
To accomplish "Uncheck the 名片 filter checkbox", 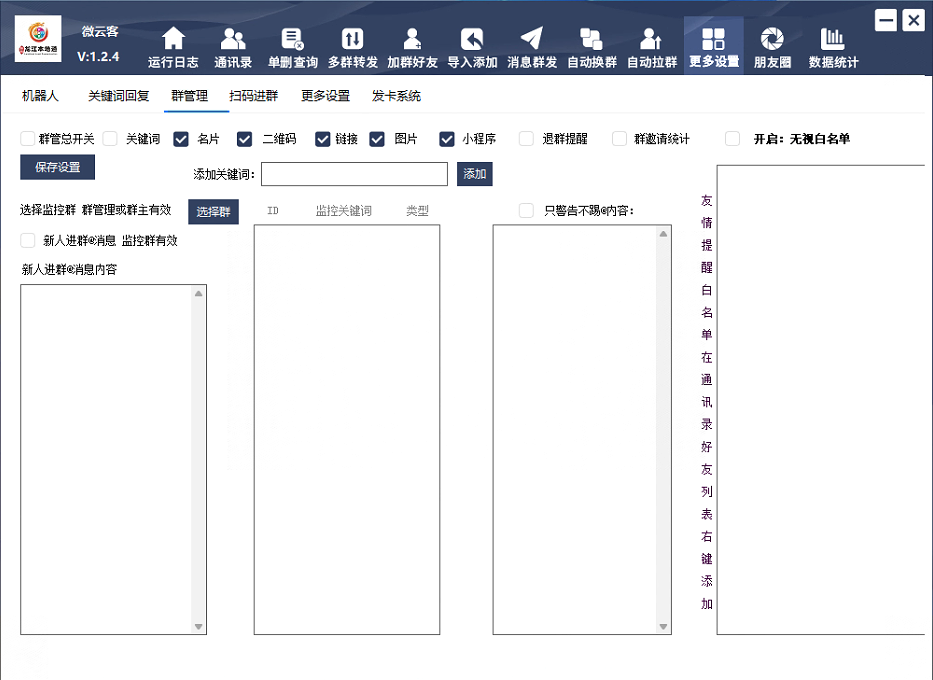I will tap(181, 139).
